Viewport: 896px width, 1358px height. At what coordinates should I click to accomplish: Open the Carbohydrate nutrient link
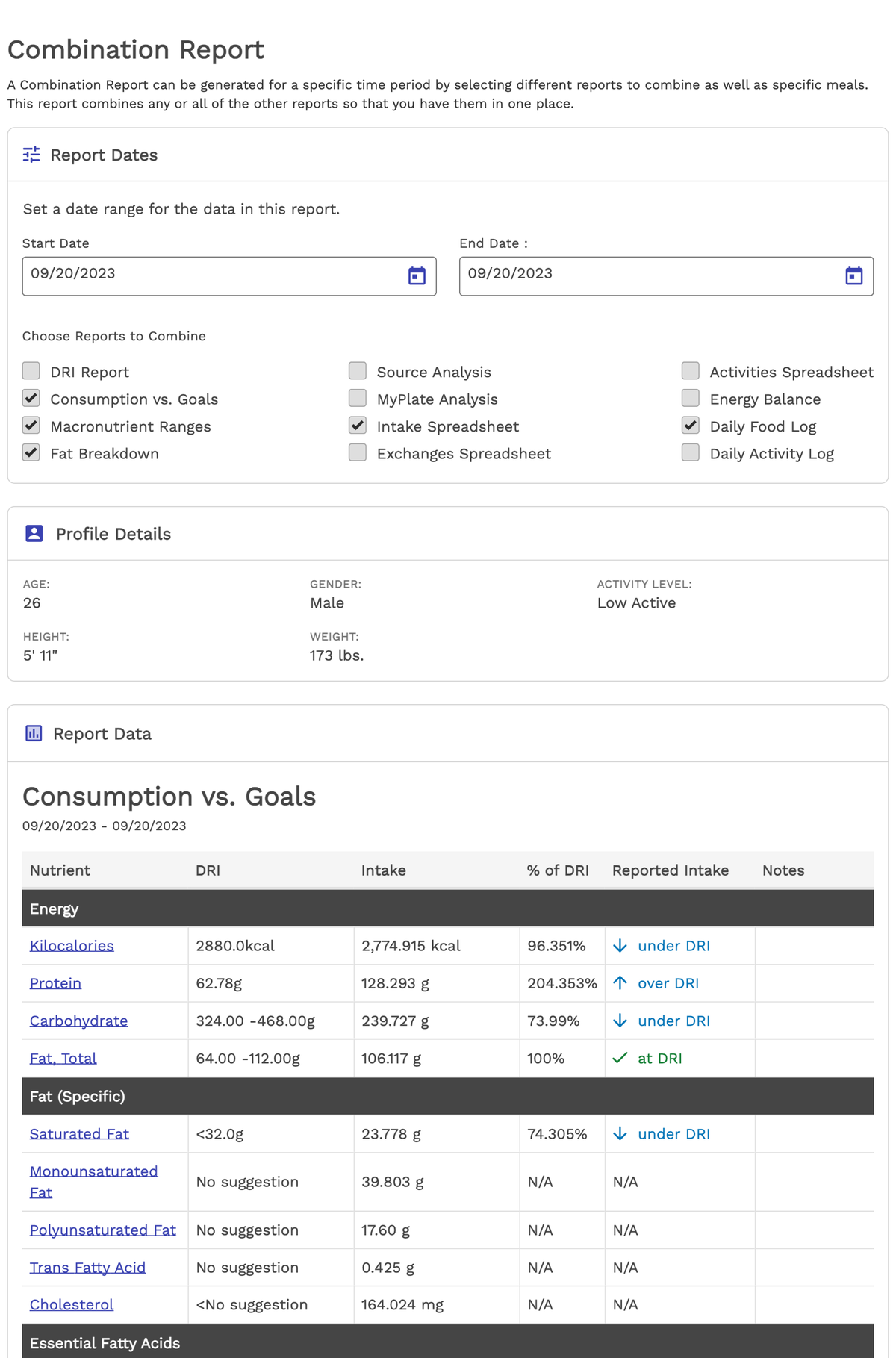pos(78,1020)
